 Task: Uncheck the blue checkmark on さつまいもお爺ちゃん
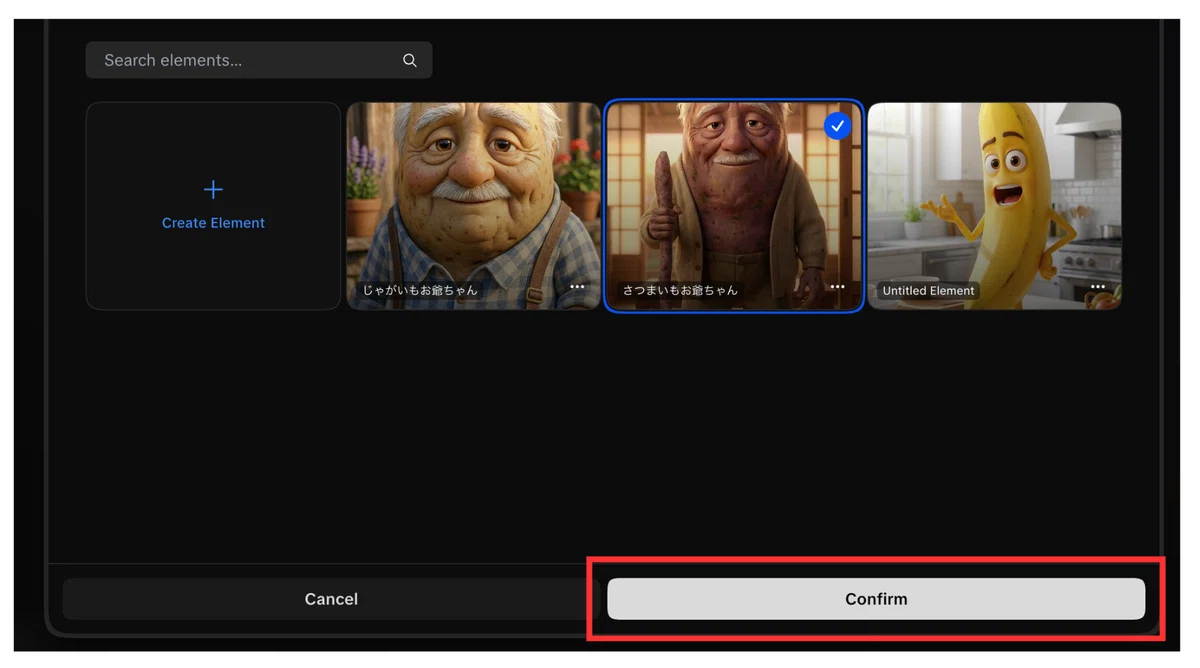tap(837, 126)
